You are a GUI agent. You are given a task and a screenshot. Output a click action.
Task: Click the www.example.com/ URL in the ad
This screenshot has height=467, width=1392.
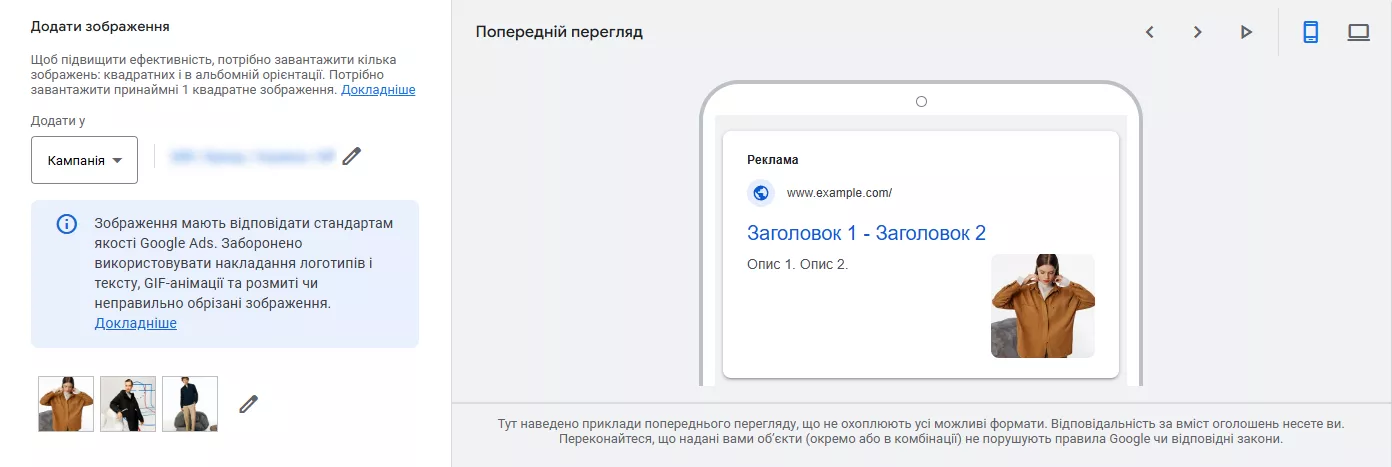pos(839,193)
